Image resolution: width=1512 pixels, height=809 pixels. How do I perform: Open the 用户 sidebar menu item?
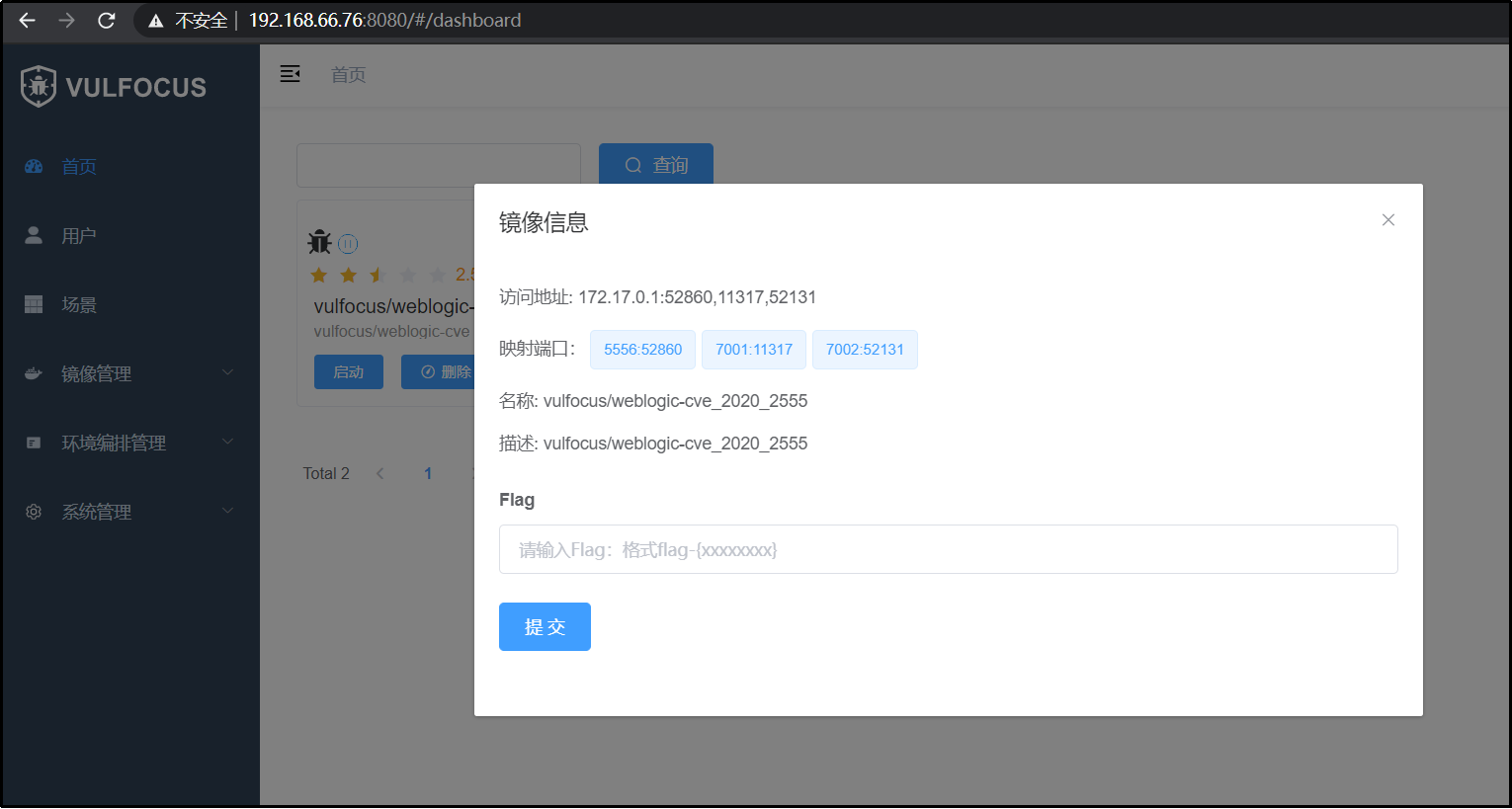coord(78,235)
